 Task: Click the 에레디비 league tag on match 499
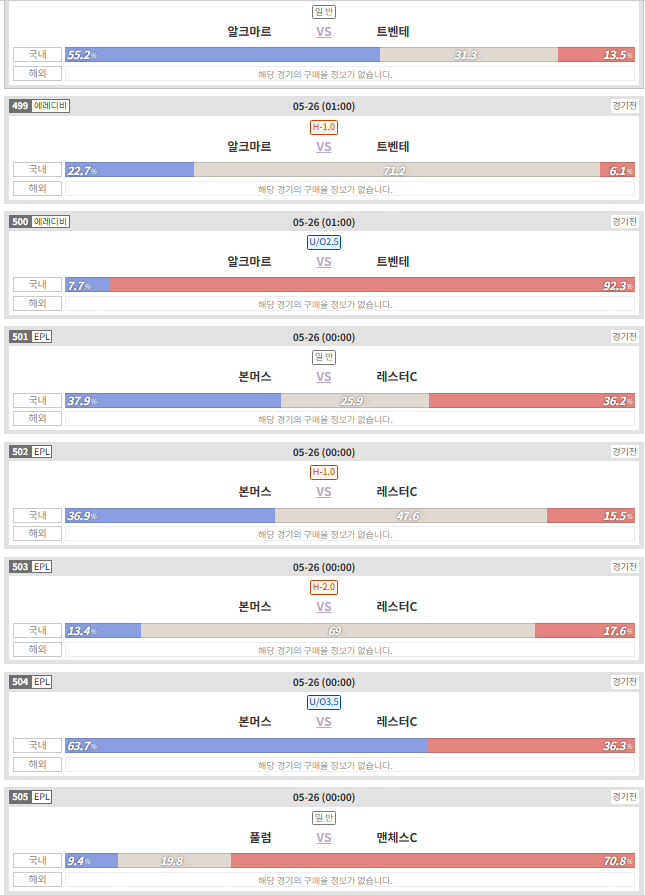pyautogui.click(x=50, y=106)
